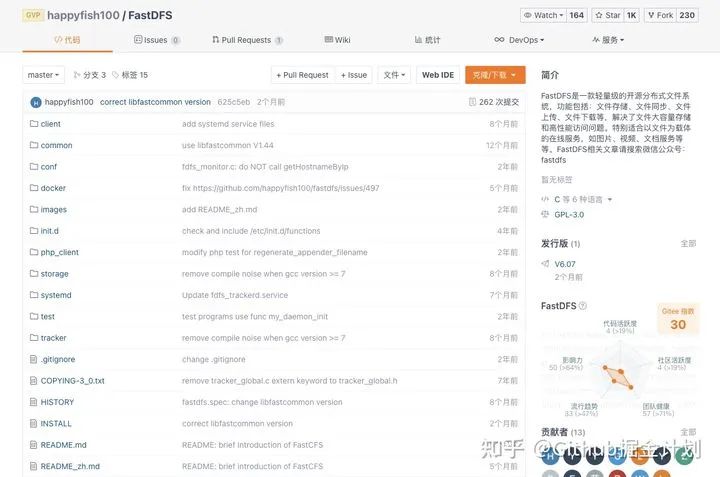Viewport: 720px width, 477px height.
Task: Fork the FastDFS repository
Action: tap(660, 15)
